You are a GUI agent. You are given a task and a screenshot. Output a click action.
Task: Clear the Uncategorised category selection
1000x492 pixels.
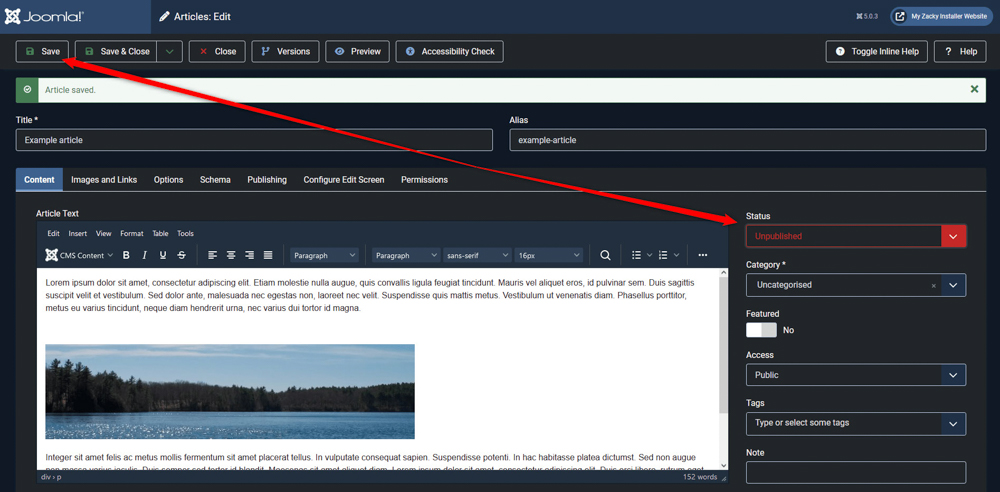[933, 286]
